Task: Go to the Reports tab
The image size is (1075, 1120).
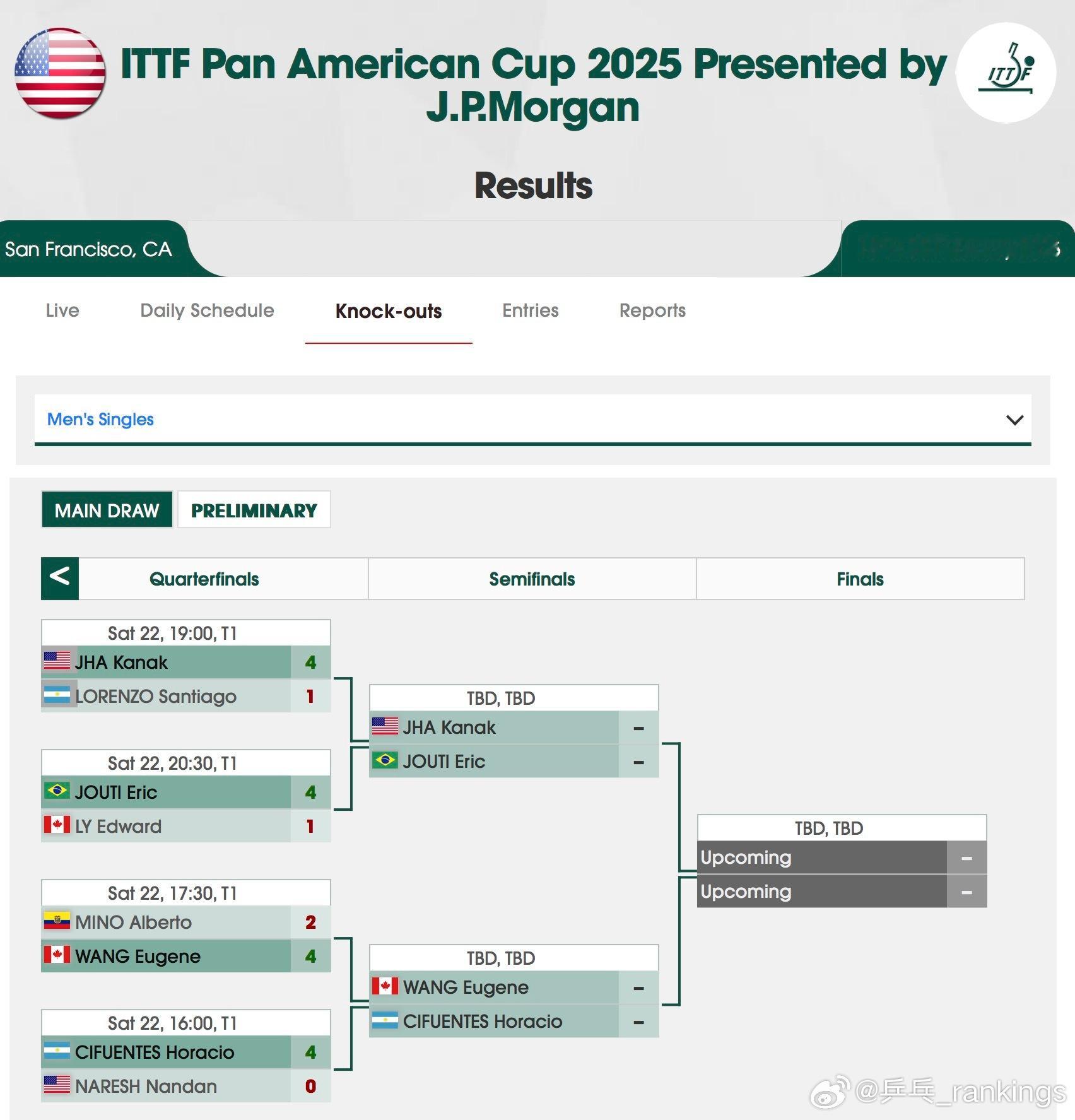Action: click(652, 310)
